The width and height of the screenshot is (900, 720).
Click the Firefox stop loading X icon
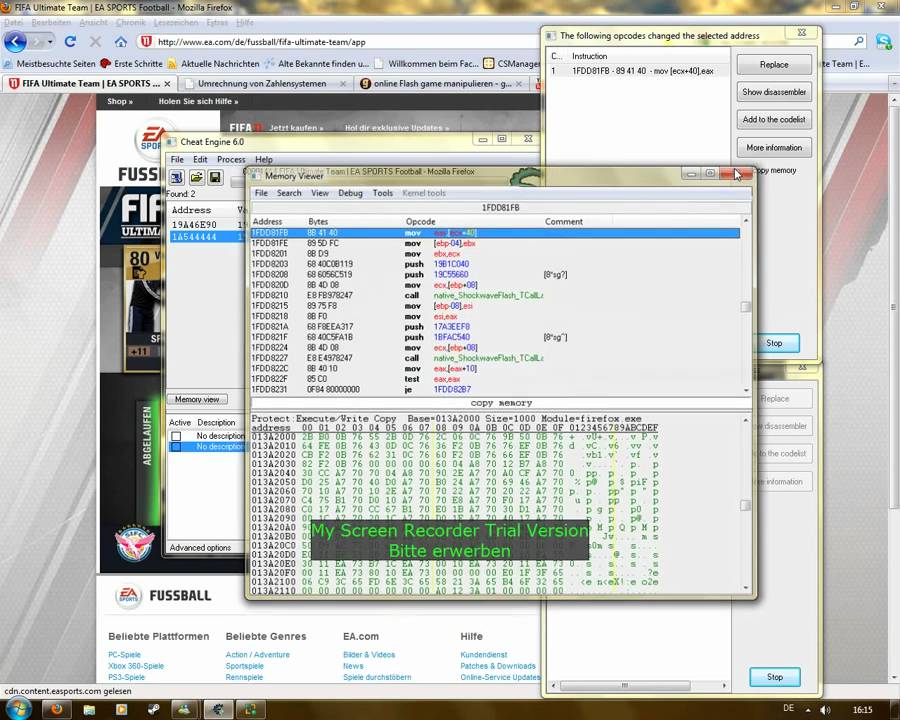click(95, 41)
